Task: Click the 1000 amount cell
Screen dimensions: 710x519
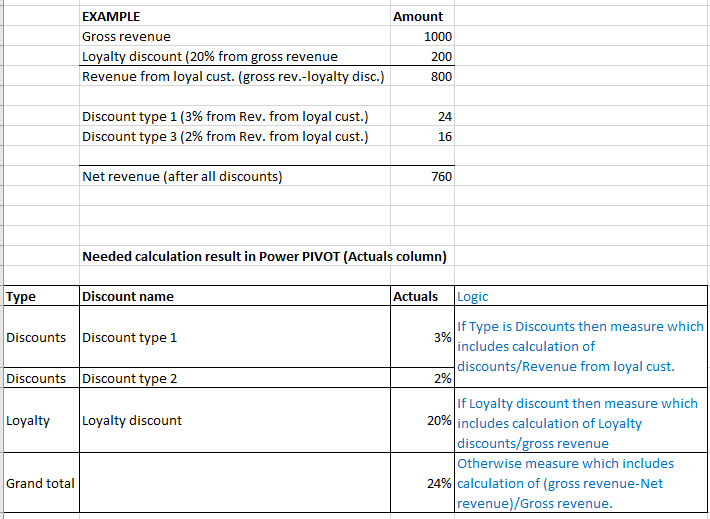Action: tap(422, 36)
